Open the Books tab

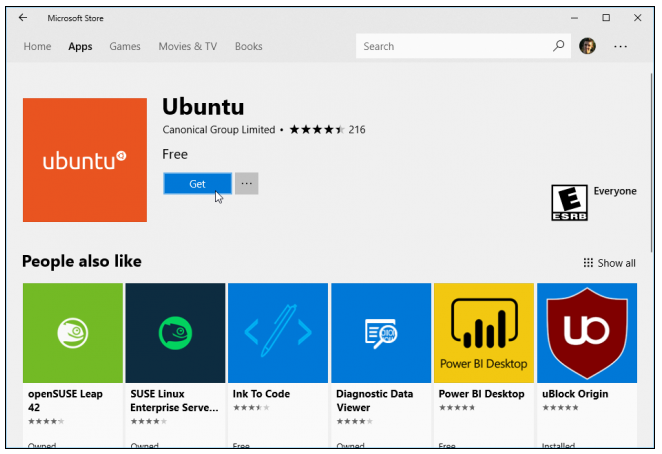pyautogui.click(x=248, y=46)
